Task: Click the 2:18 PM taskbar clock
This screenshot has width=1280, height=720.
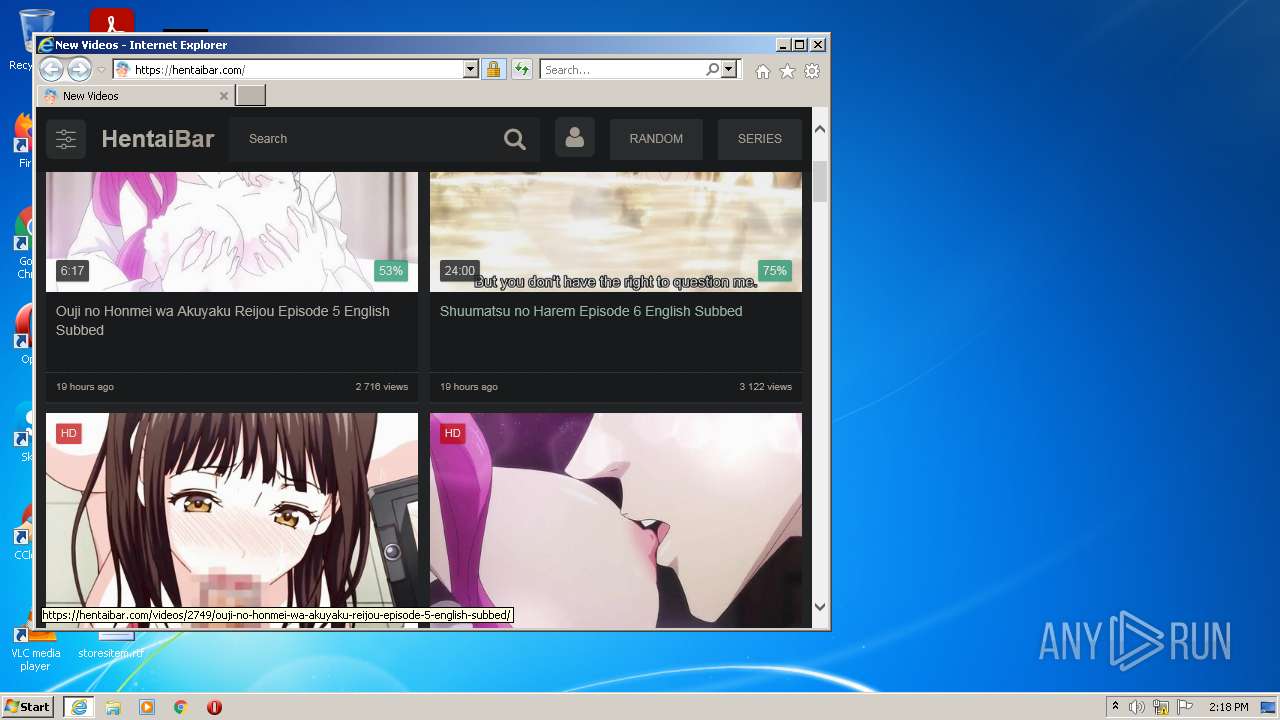Action: click(x=1228, y=707)
